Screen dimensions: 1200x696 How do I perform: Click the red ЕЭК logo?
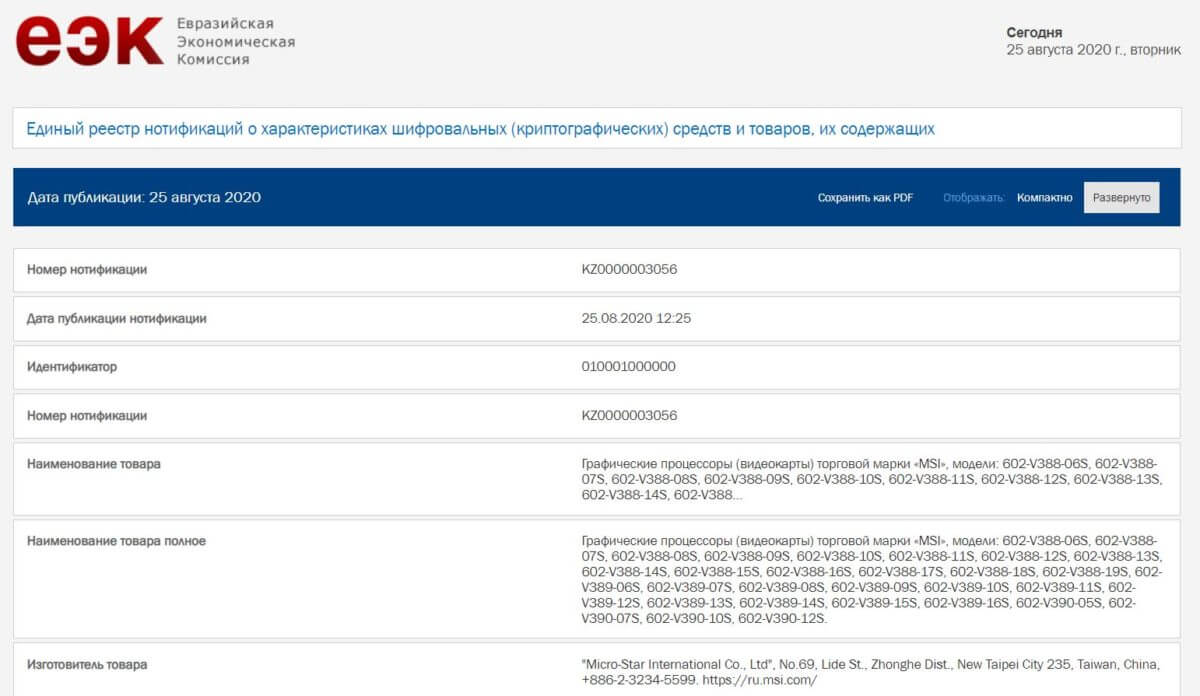point(89,40)
